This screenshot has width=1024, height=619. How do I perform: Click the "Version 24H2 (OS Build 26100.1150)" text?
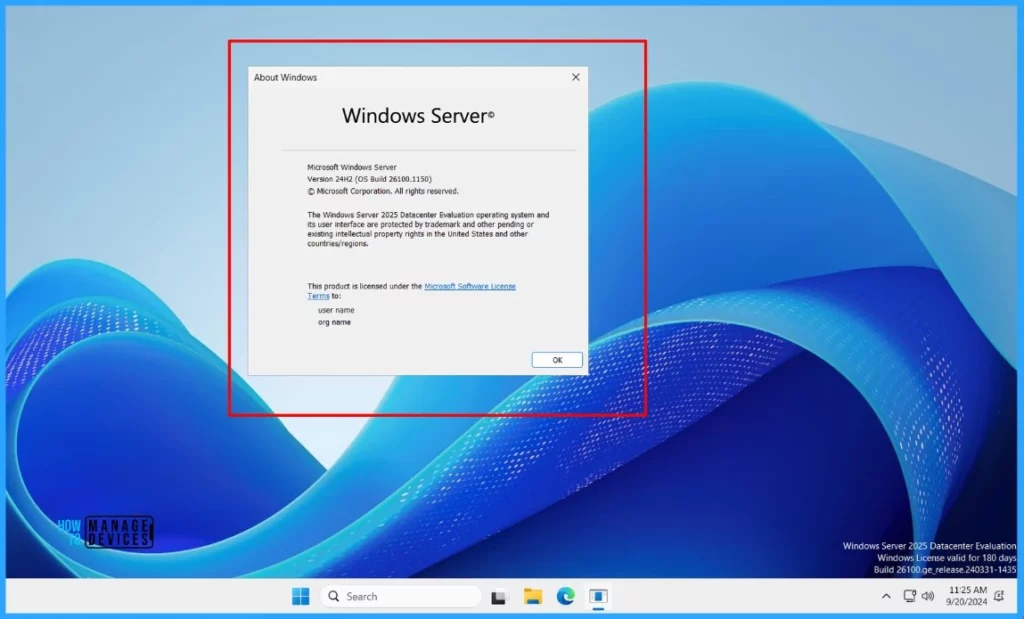tap(369, 179)
